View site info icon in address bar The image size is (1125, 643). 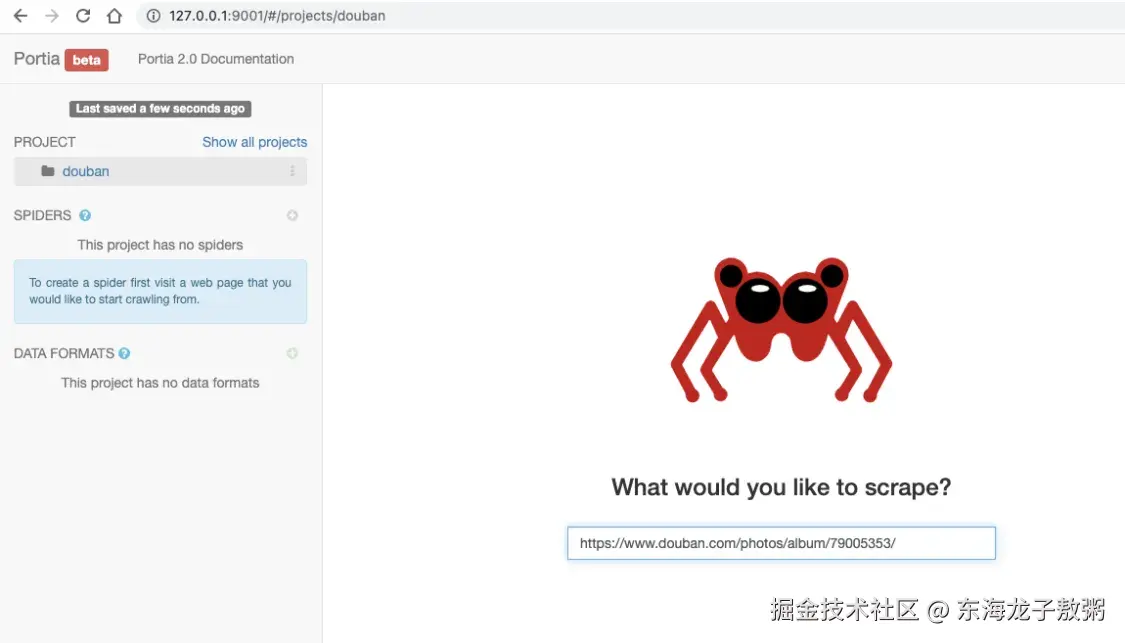tap(153, 16)
